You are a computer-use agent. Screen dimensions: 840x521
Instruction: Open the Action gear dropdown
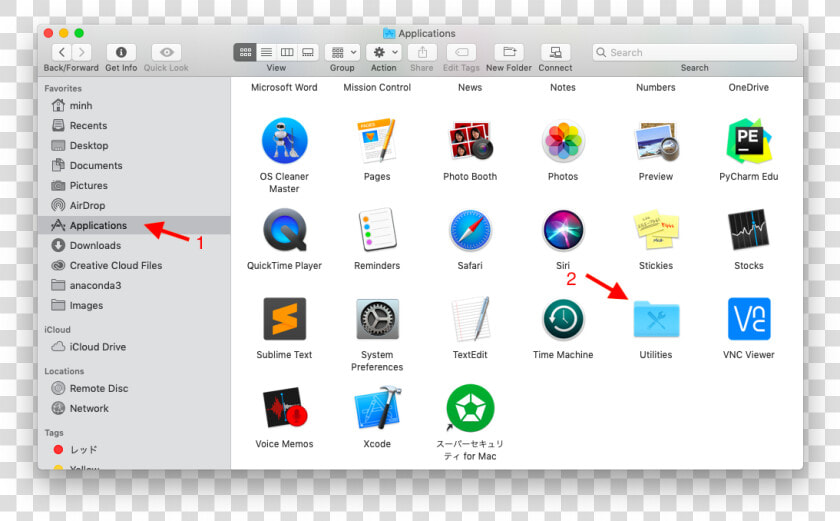(384, 52)
